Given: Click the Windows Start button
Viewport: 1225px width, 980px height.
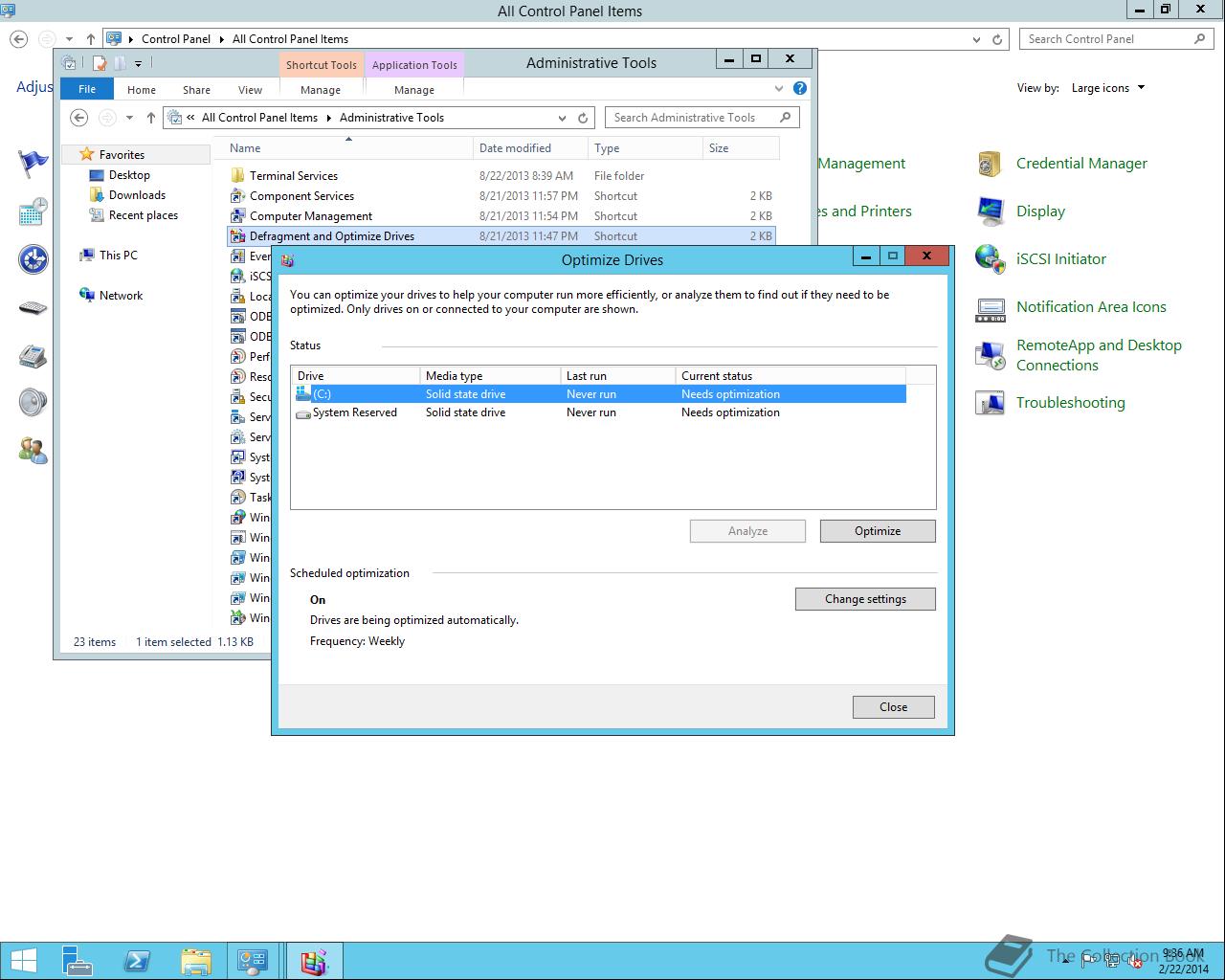Looking at the screenshot, I should click(24, 961).
